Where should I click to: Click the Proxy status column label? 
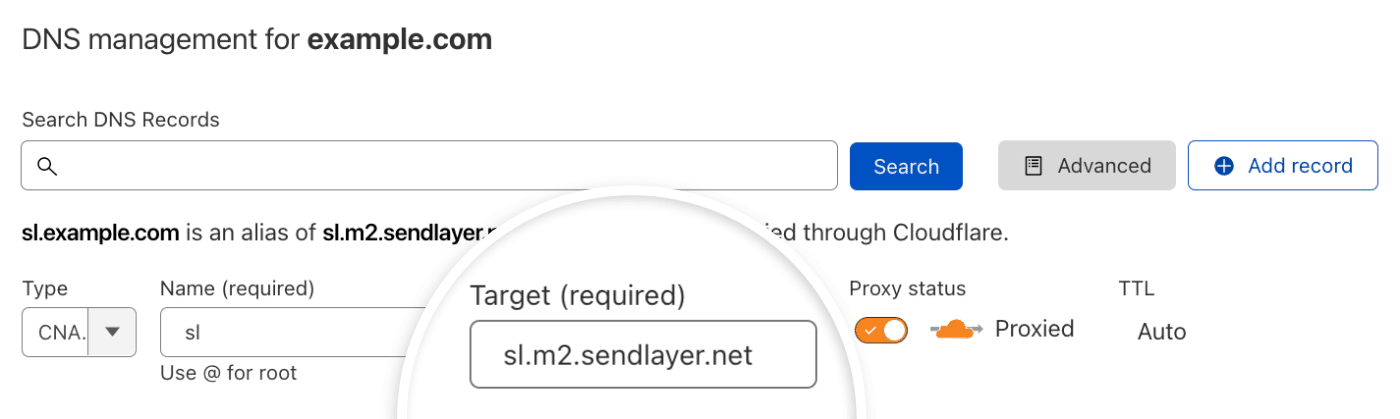pyautogui.click(x=907, y=289)
